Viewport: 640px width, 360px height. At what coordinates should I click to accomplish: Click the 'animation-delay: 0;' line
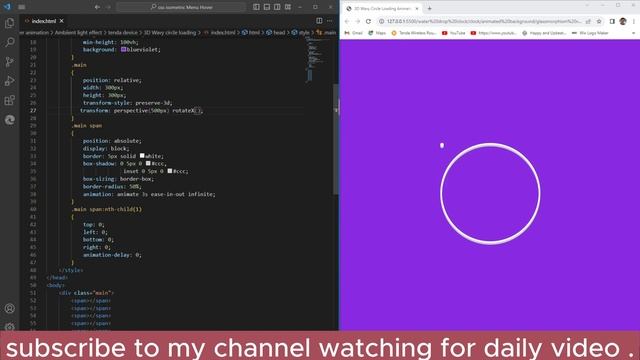coord(112,255)
